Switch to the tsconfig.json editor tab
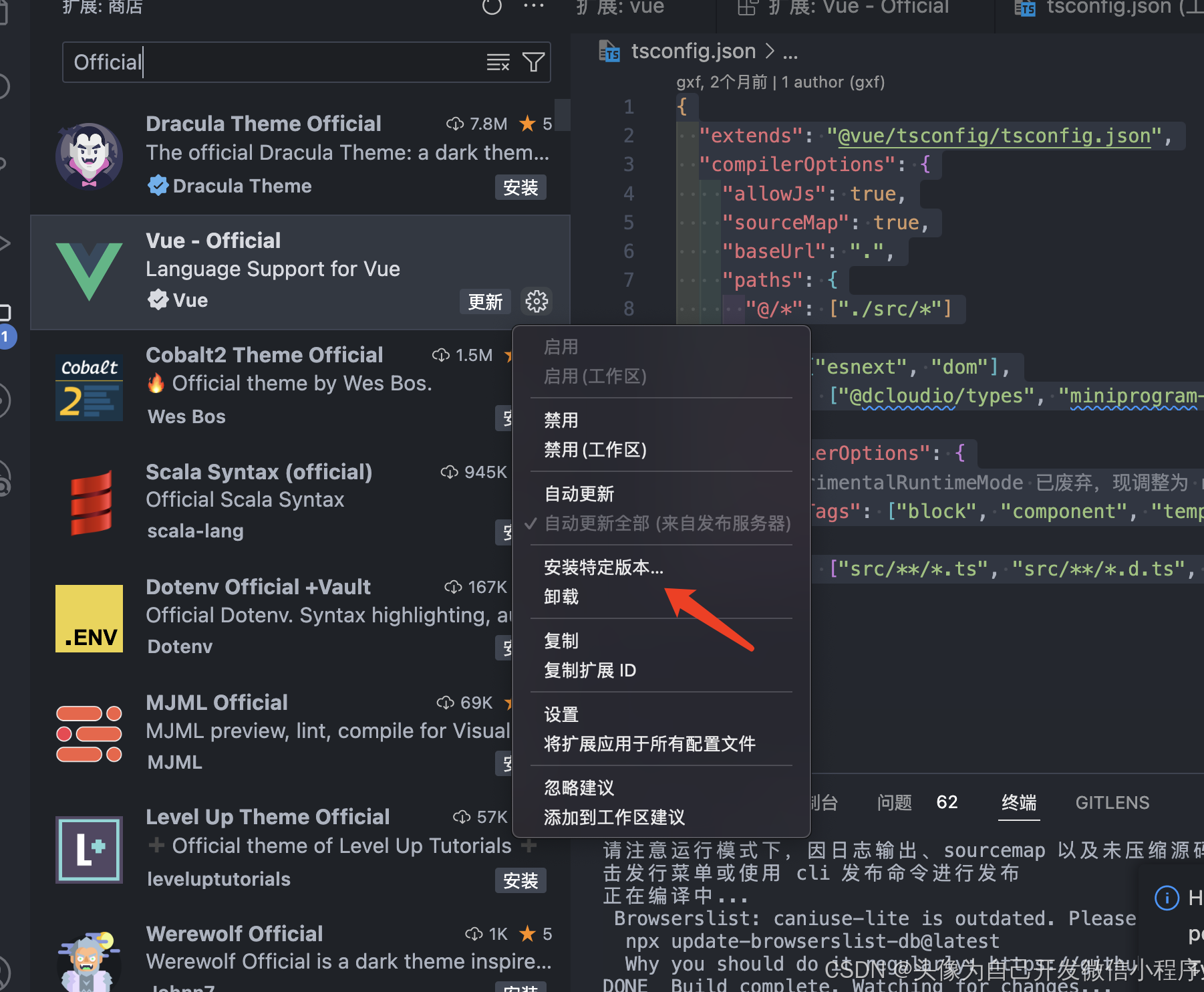 (x=1102, y=8)
